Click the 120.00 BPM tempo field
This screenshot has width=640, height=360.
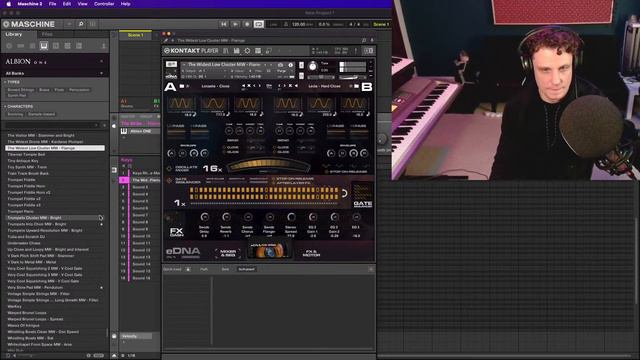click(299, 24)
